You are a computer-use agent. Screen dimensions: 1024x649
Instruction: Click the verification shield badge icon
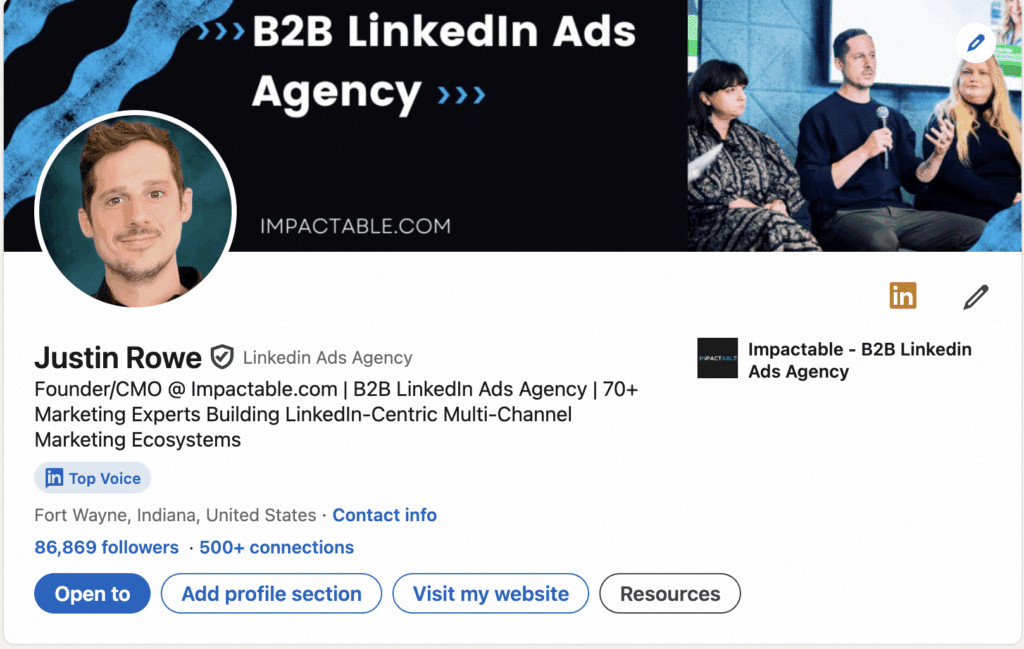221,357
